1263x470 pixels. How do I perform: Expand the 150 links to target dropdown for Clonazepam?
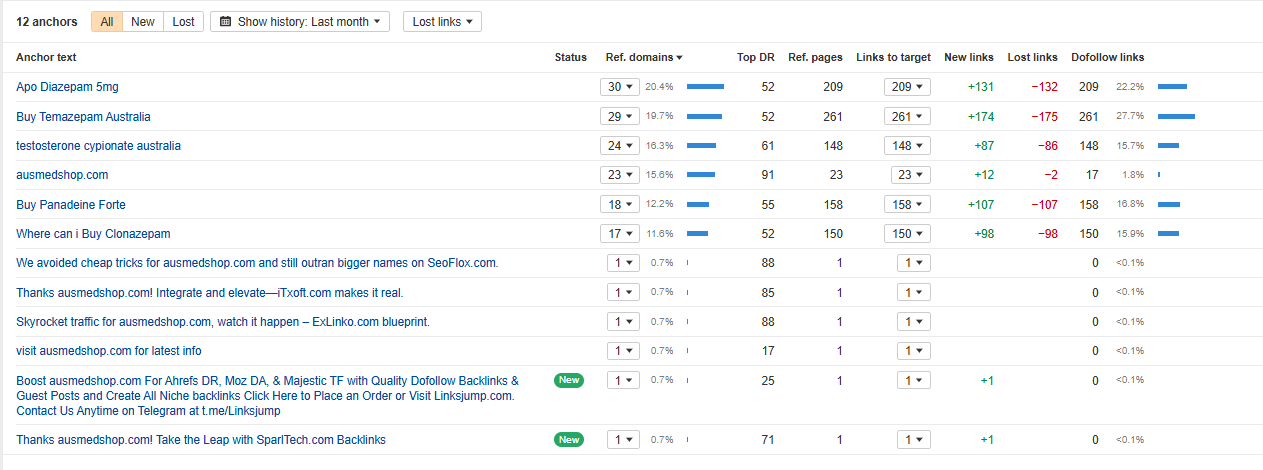pos(907,234)
